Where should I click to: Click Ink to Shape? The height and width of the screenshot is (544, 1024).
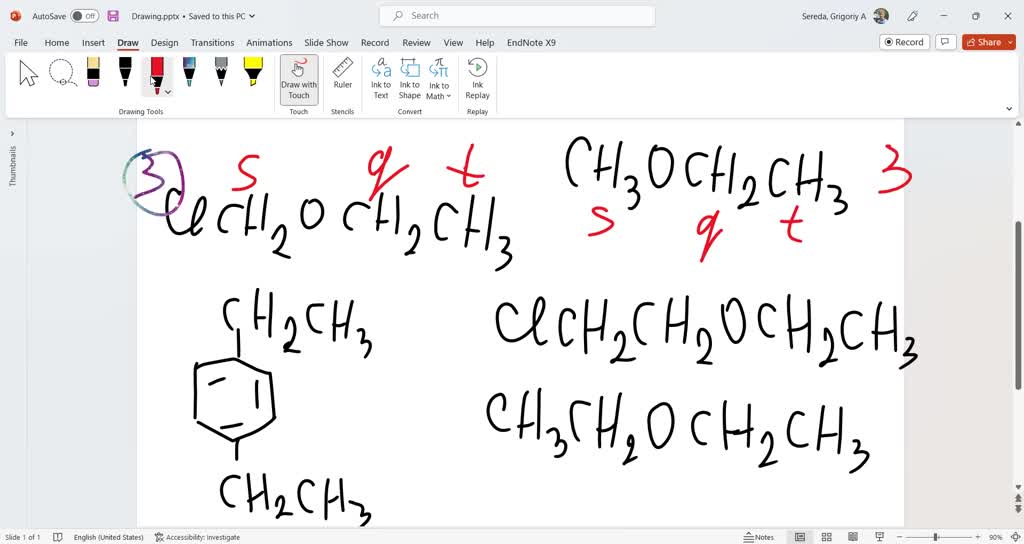coord(410,78)
